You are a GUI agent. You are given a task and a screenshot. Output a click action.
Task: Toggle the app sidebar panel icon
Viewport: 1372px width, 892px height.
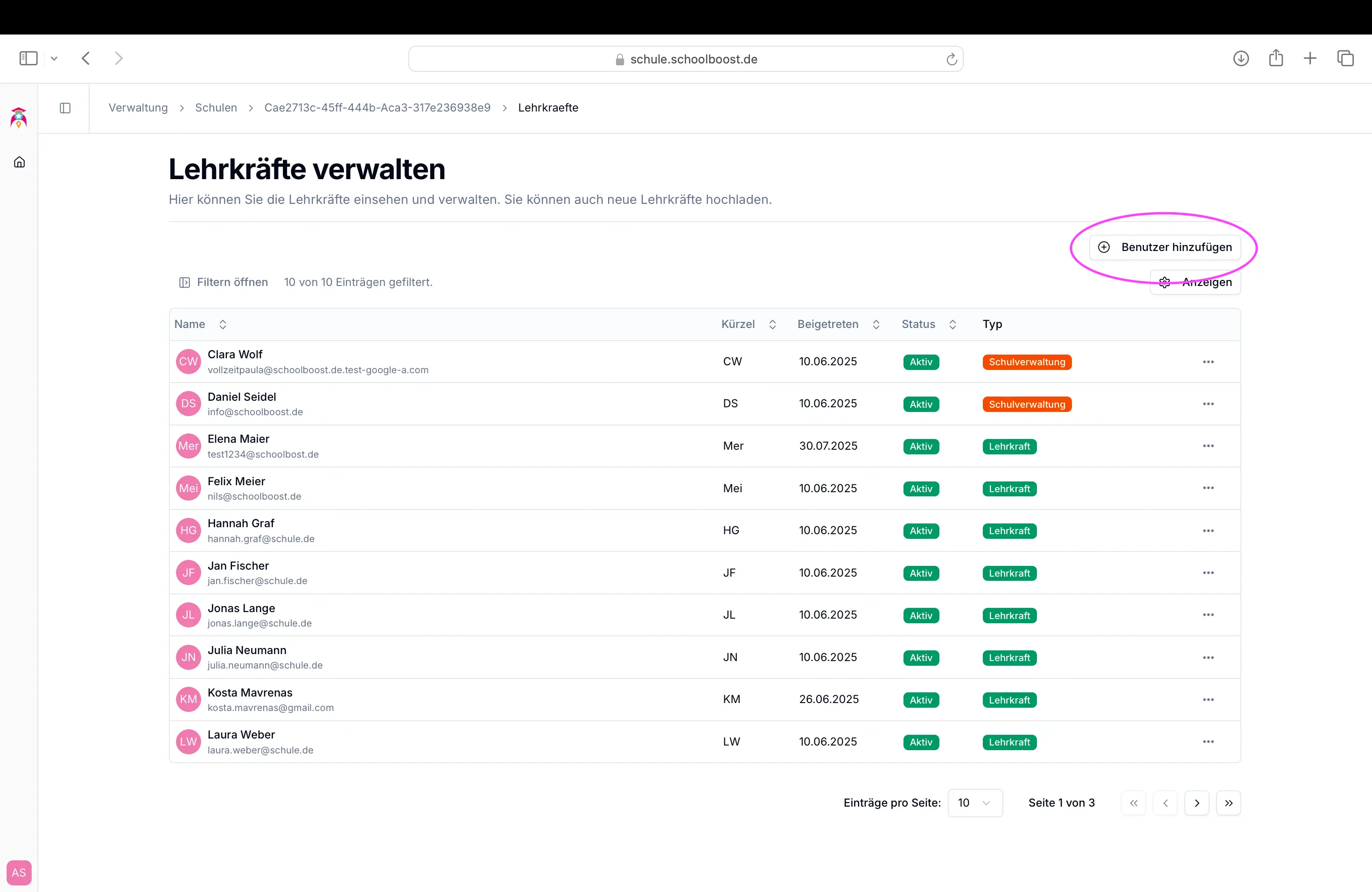65,108
